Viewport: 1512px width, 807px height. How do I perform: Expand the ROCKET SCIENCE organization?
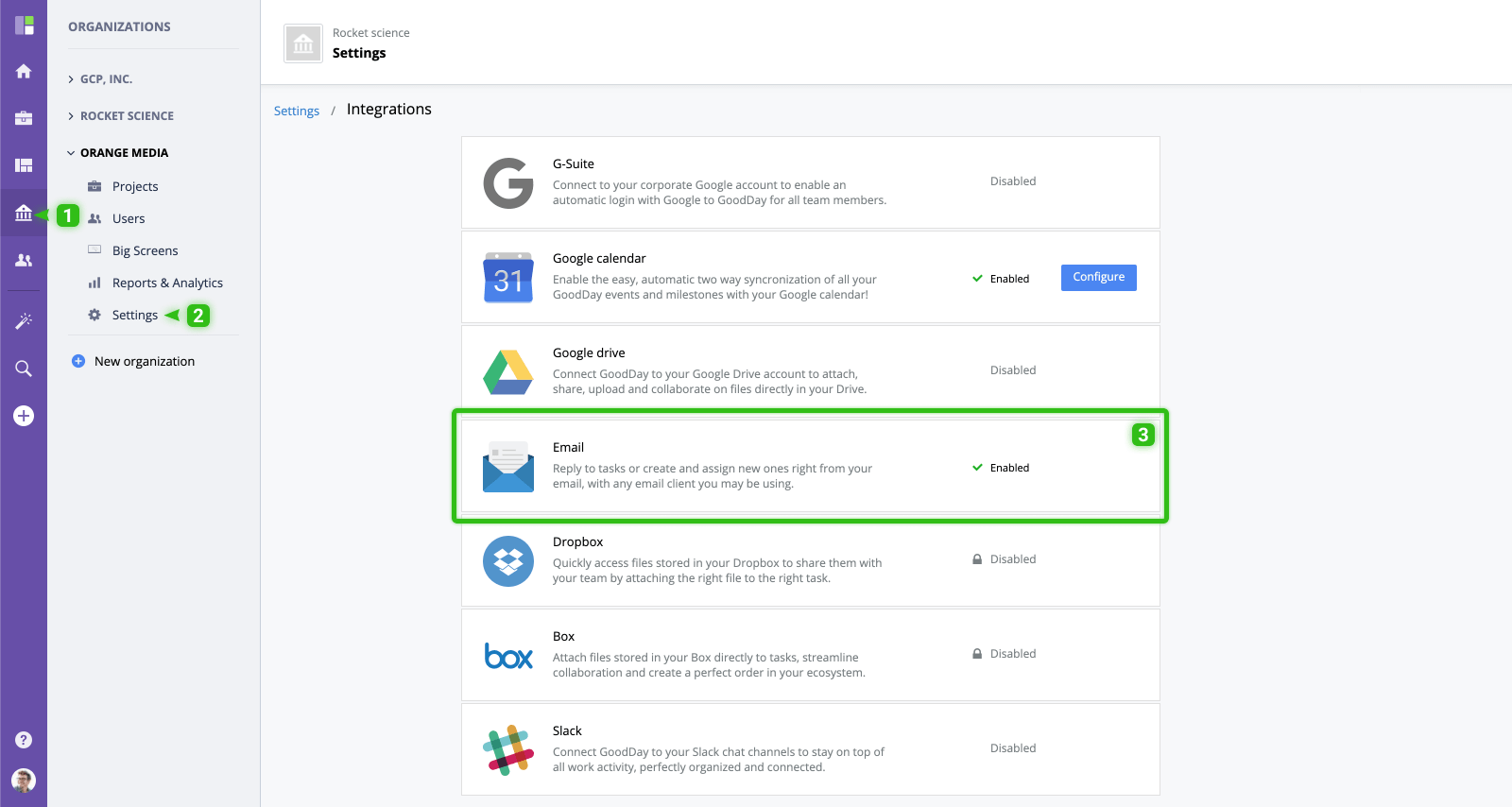click(126, 116)
